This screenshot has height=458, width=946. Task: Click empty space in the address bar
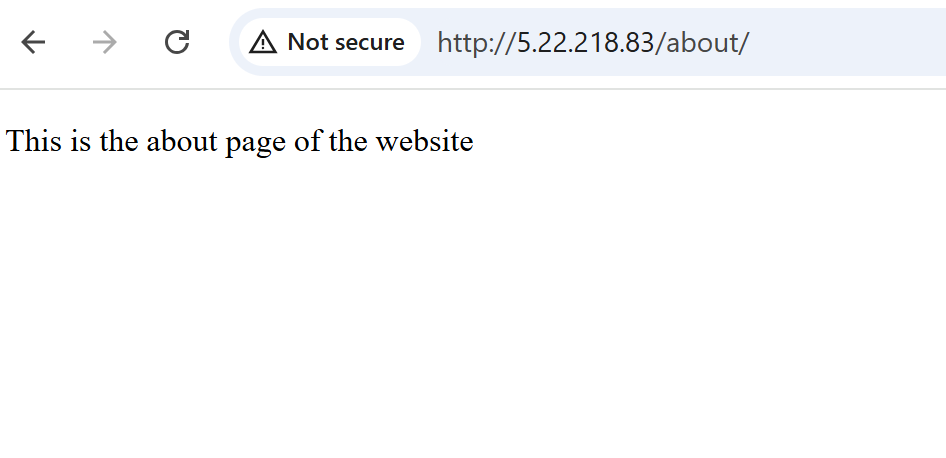845,42
